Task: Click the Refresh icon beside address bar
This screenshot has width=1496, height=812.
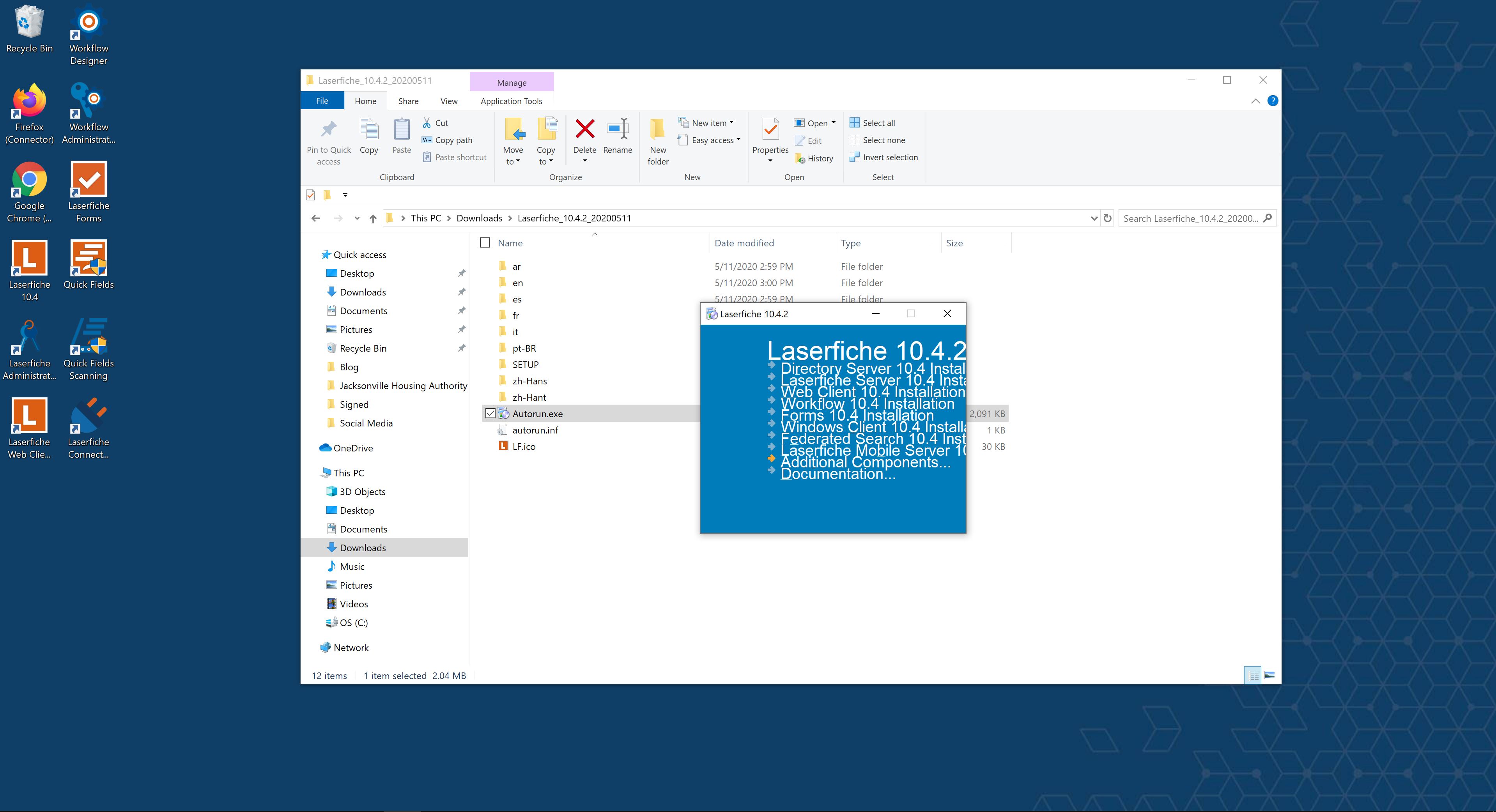Action: (1108, 218)
